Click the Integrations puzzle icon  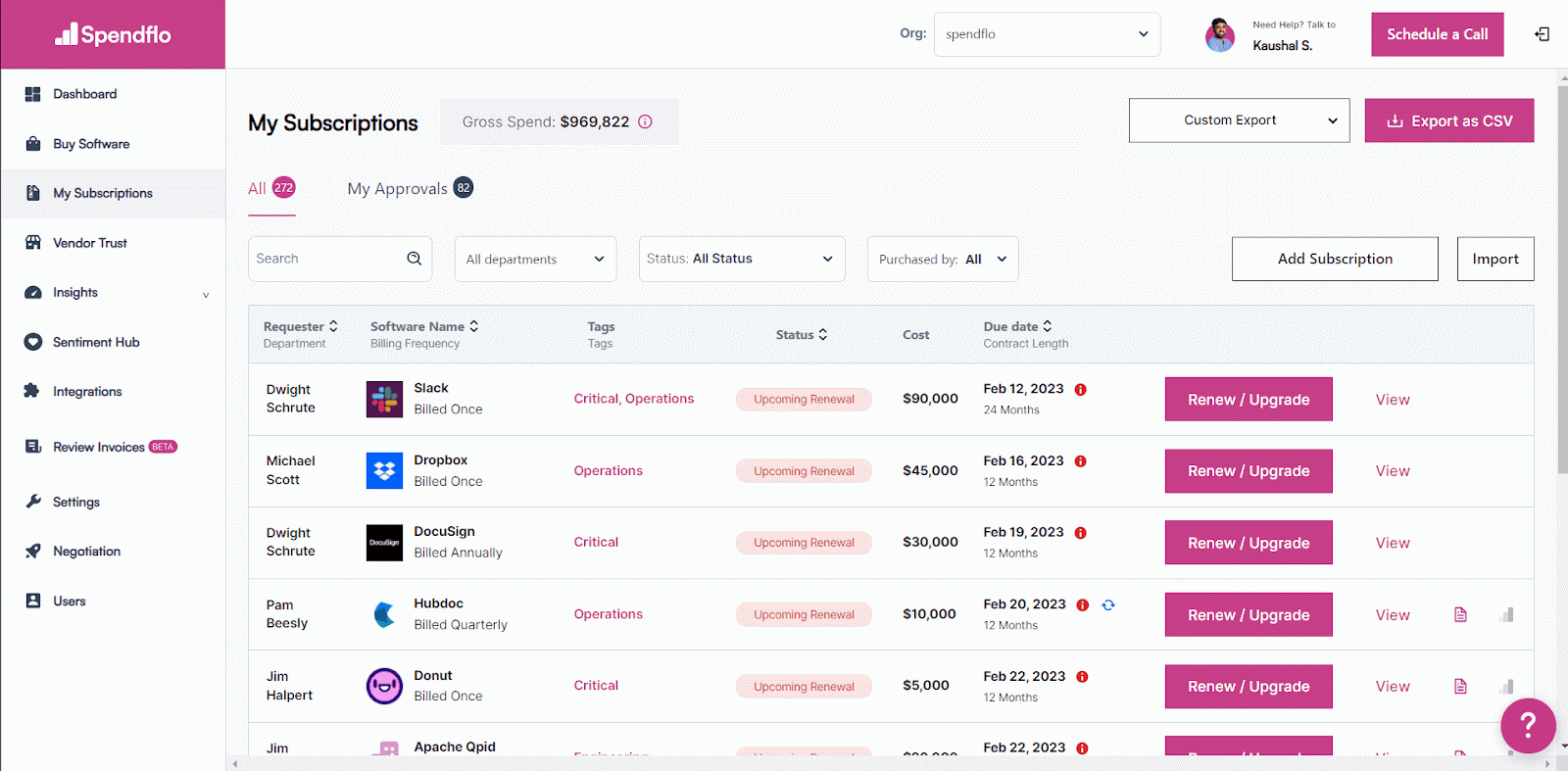click(31, 391)
